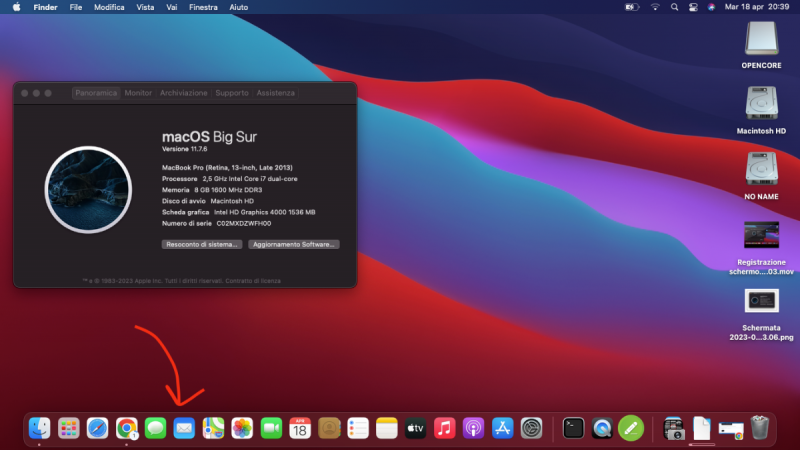Image resolution: width=800 pixels, height=450 pixels.
Task: Open the Mail app in the Dock
Action: (x=184, y=428)
